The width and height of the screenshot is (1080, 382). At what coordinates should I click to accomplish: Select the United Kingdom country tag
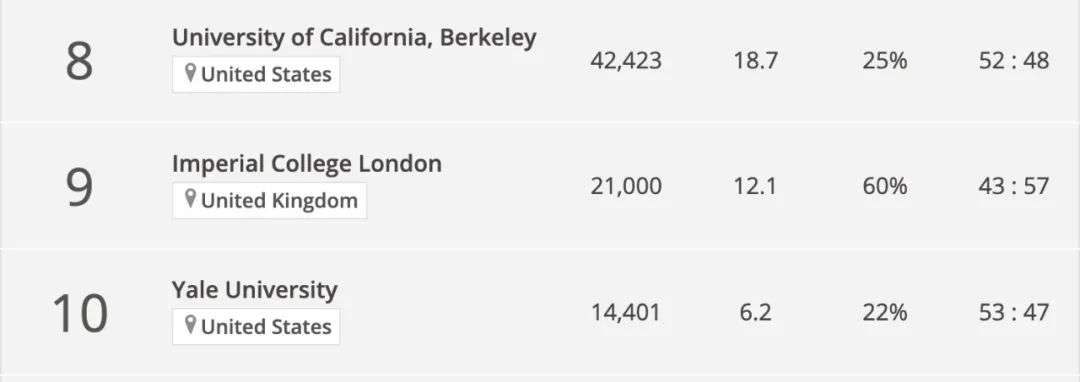pos(269,200)
